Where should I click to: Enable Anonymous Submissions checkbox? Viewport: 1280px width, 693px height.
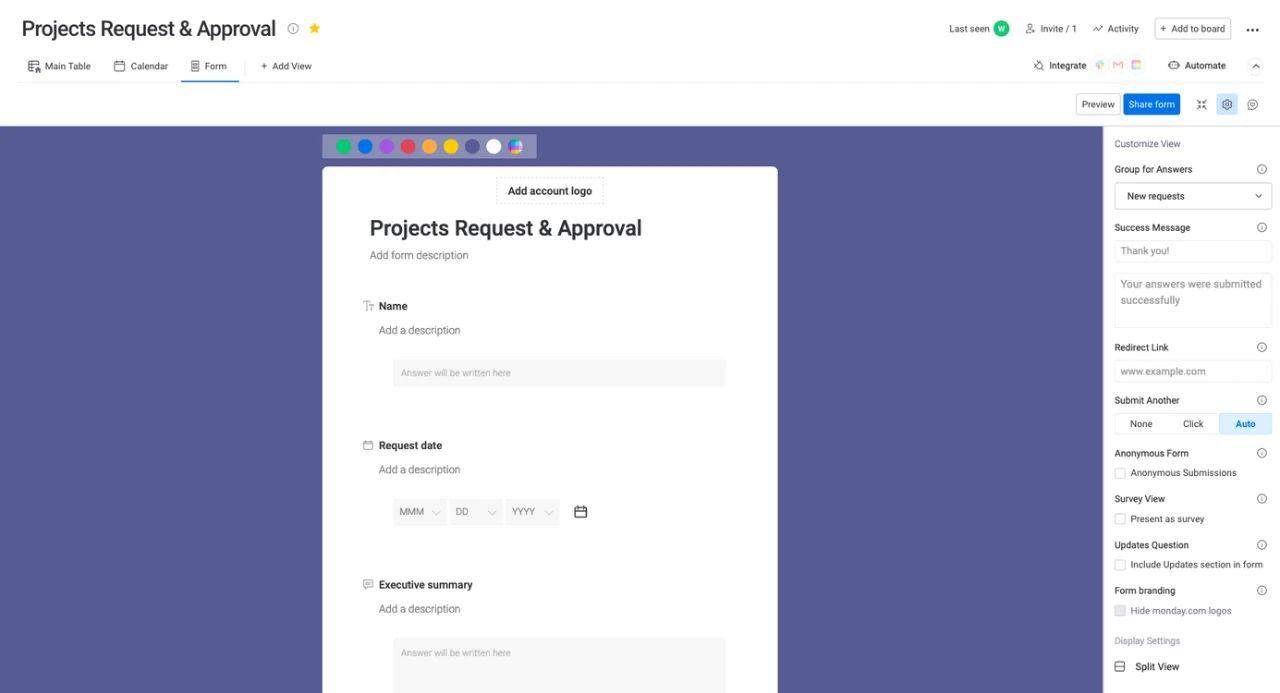pyautogui.click(x=1120, y=473)
